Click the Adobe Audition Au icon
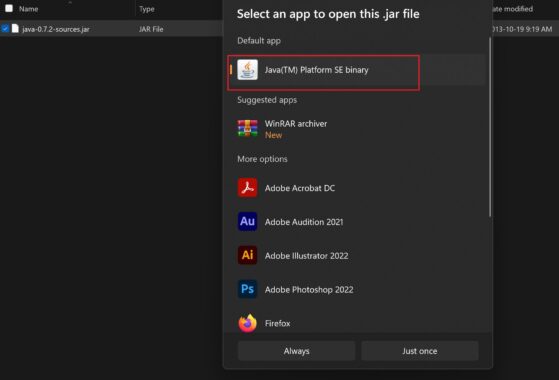The width and height of the screenshot is (559, 380). coord(247,221)
